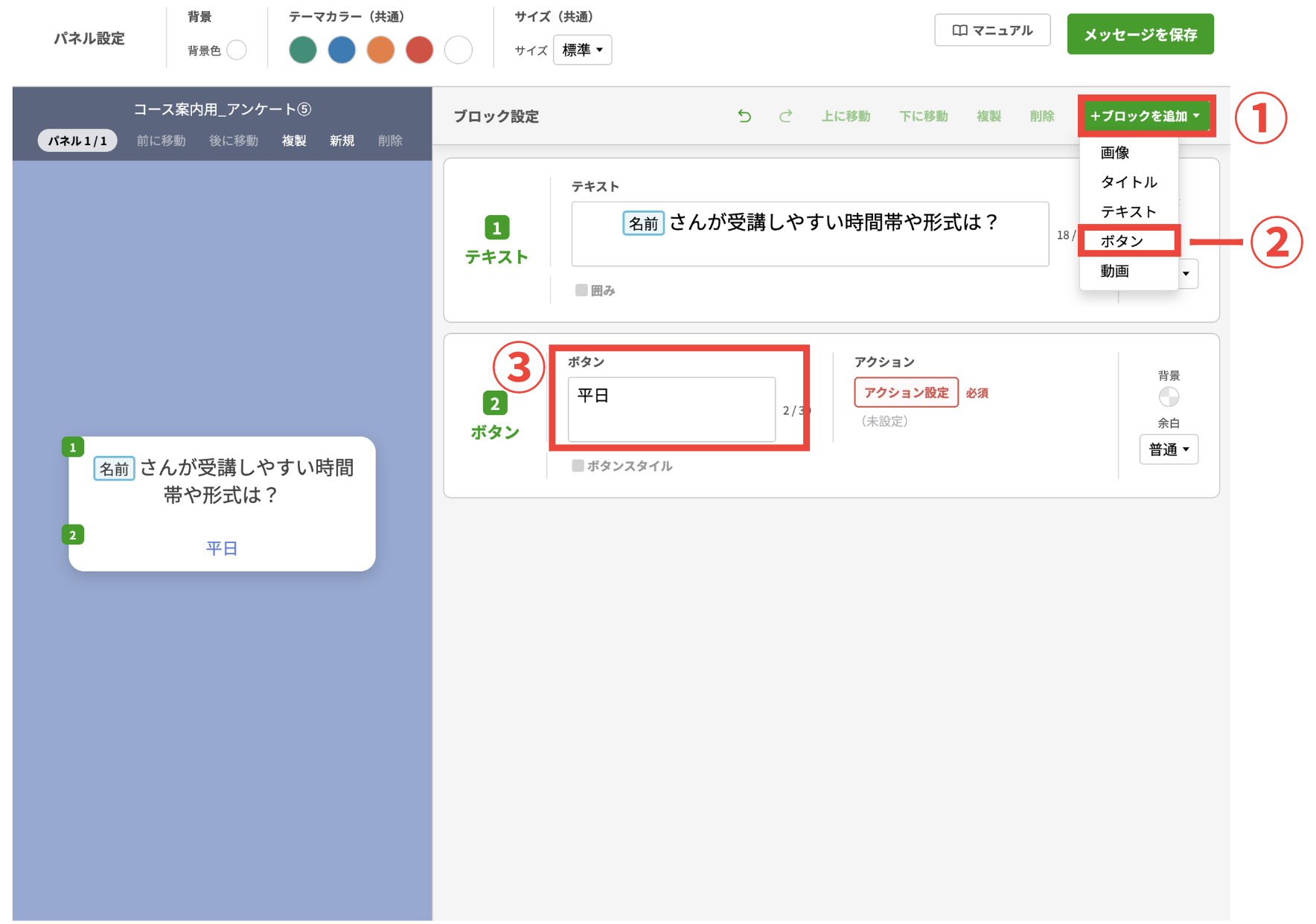1316x924 pixels.
Task: Enable the 囲み checkbox
Action: (581, 290)
